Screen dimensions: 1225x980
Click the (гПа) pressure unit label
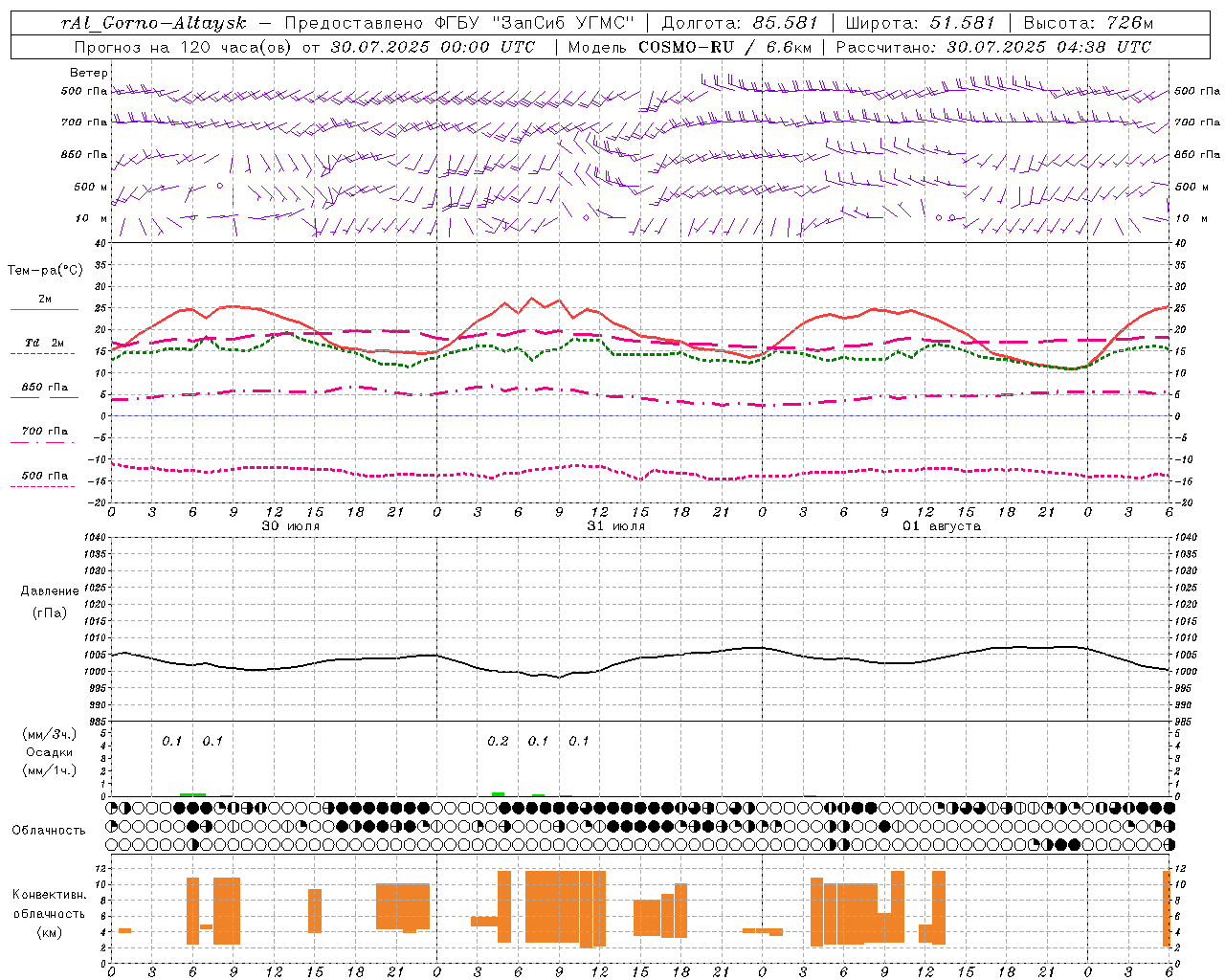pos(50,612)
